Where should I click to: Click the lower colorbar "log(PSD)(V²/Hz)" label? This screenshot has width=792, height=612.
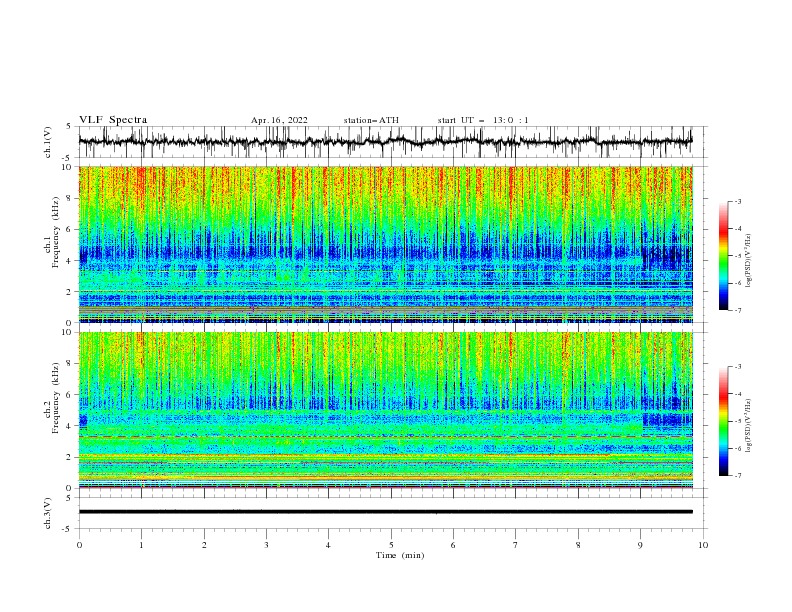(x=749, y=426)
